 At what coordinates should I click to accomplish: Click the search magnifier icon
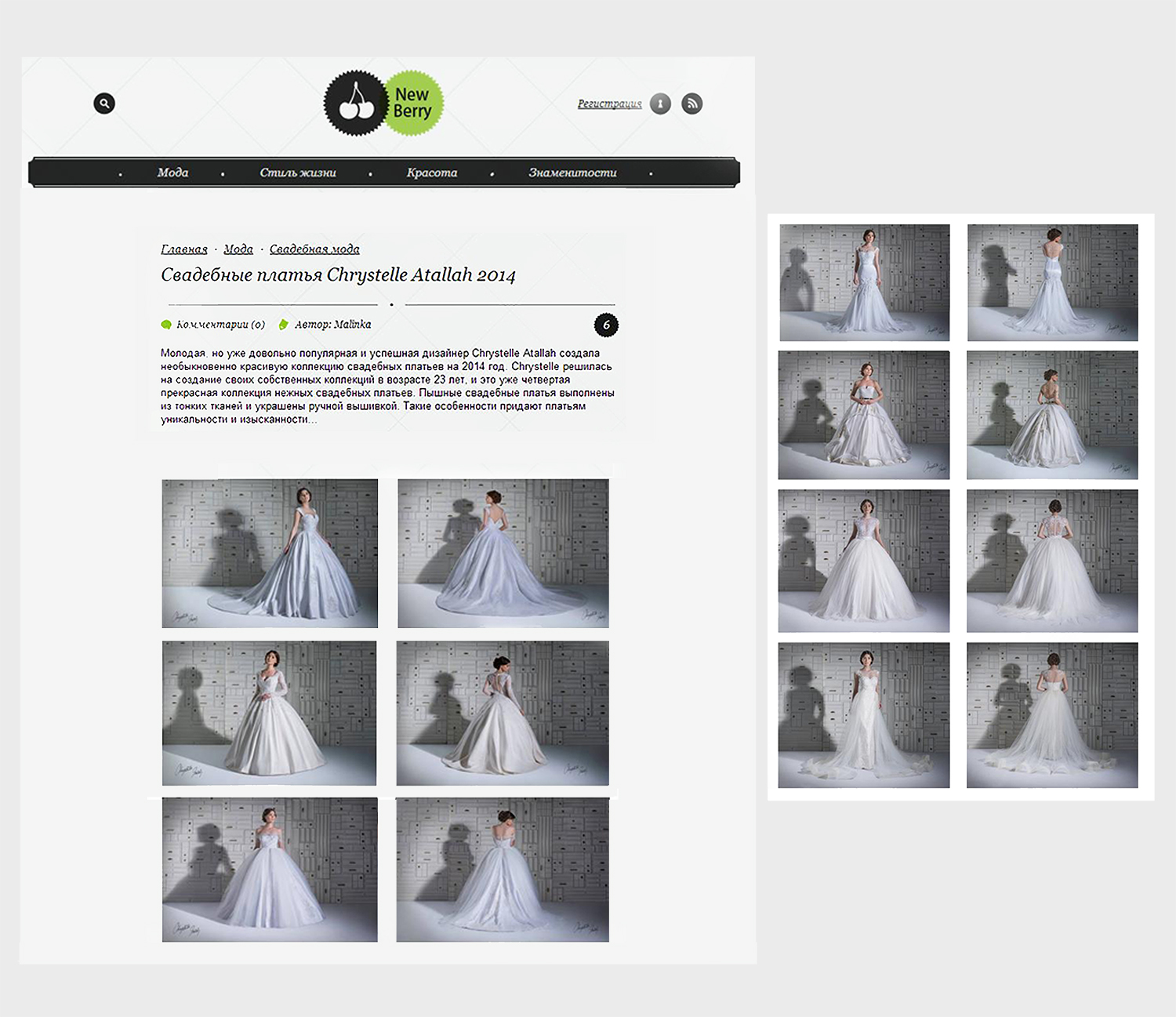(x=104, y=104)
